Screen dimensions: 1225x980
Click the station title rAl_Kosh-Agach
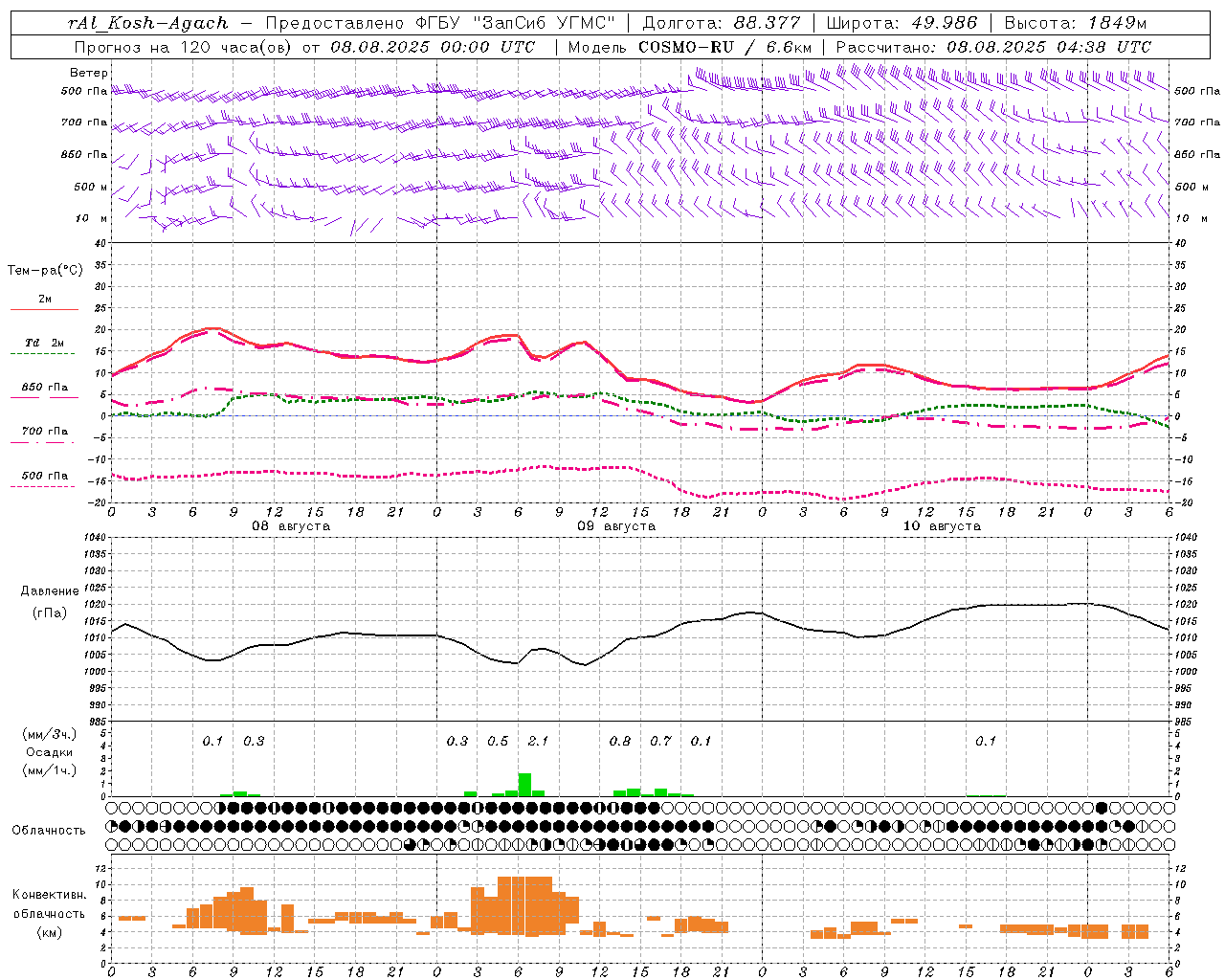click(x=148, y=23)
